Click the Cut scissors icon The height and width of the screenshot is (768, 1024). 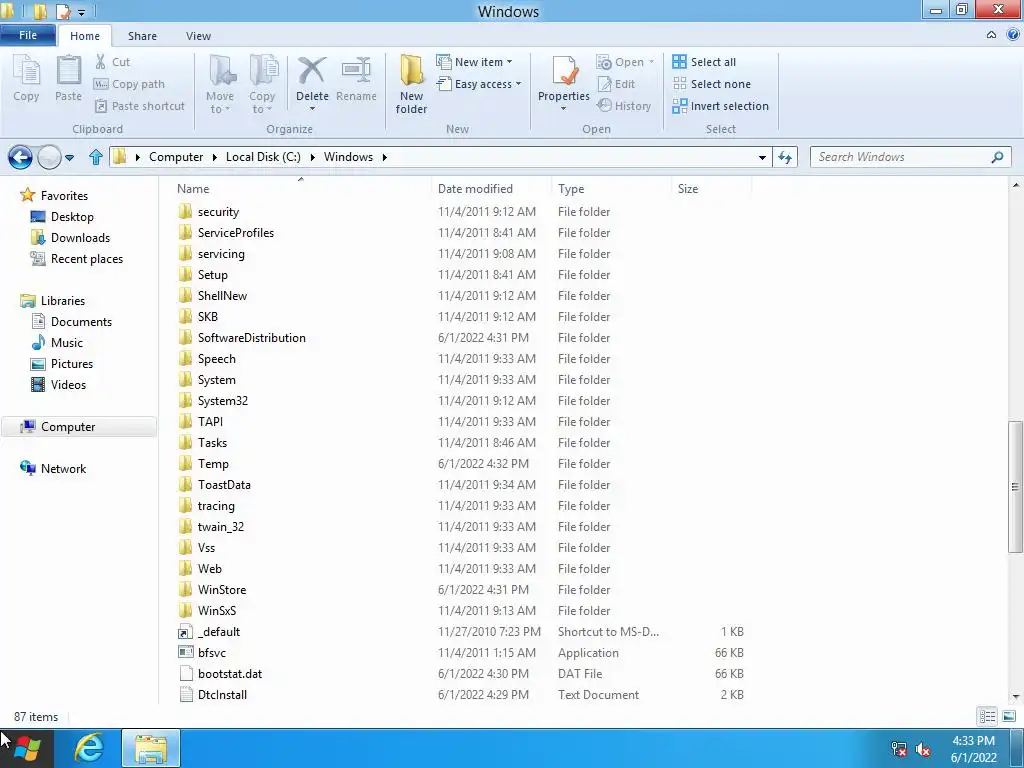tap(101, 61)
